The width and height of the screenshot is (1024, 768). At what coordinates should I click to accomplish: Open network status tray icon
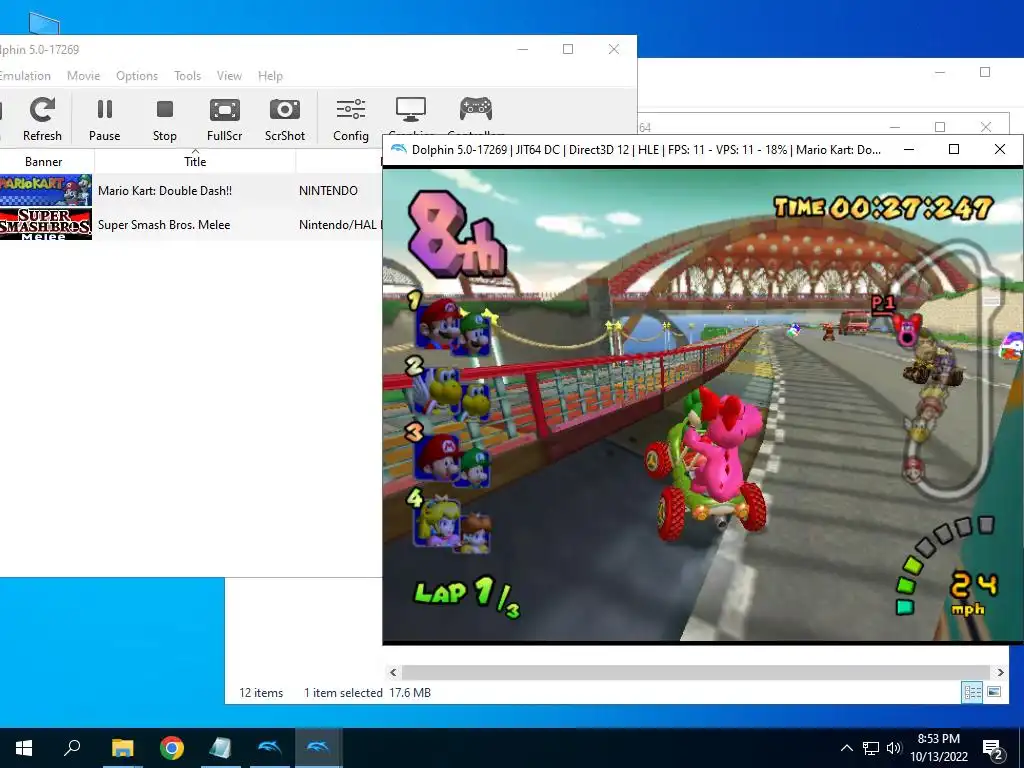[871, 748]
